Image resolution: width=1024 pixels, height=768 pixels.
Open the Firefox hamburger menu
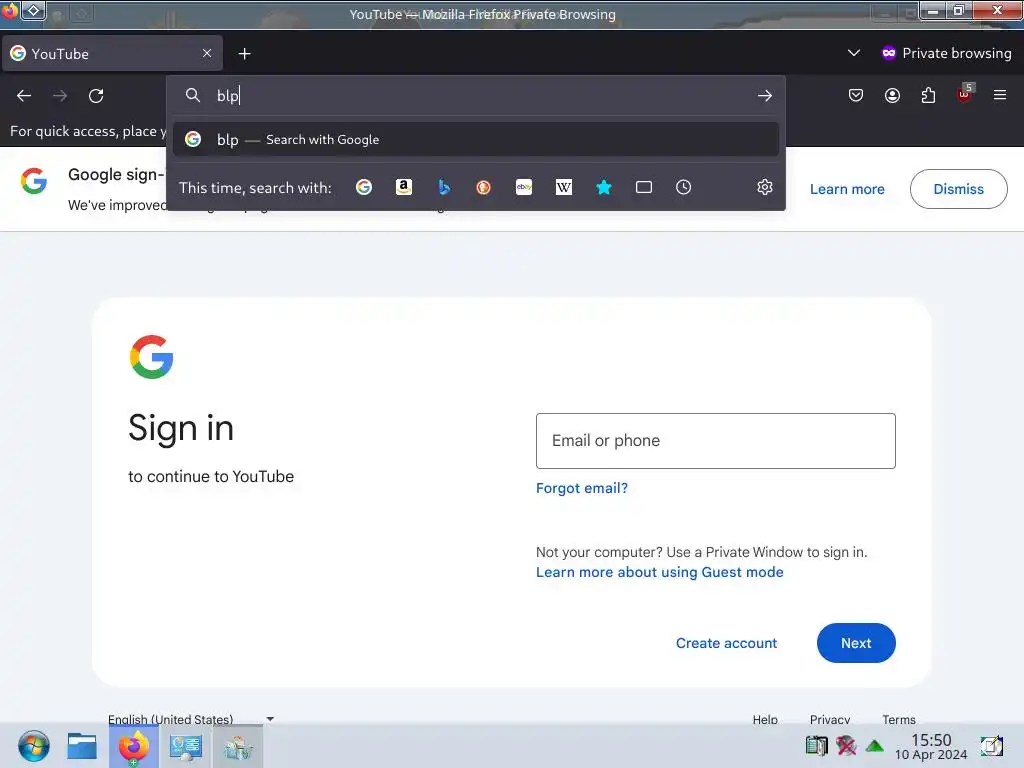(1000, 95)
